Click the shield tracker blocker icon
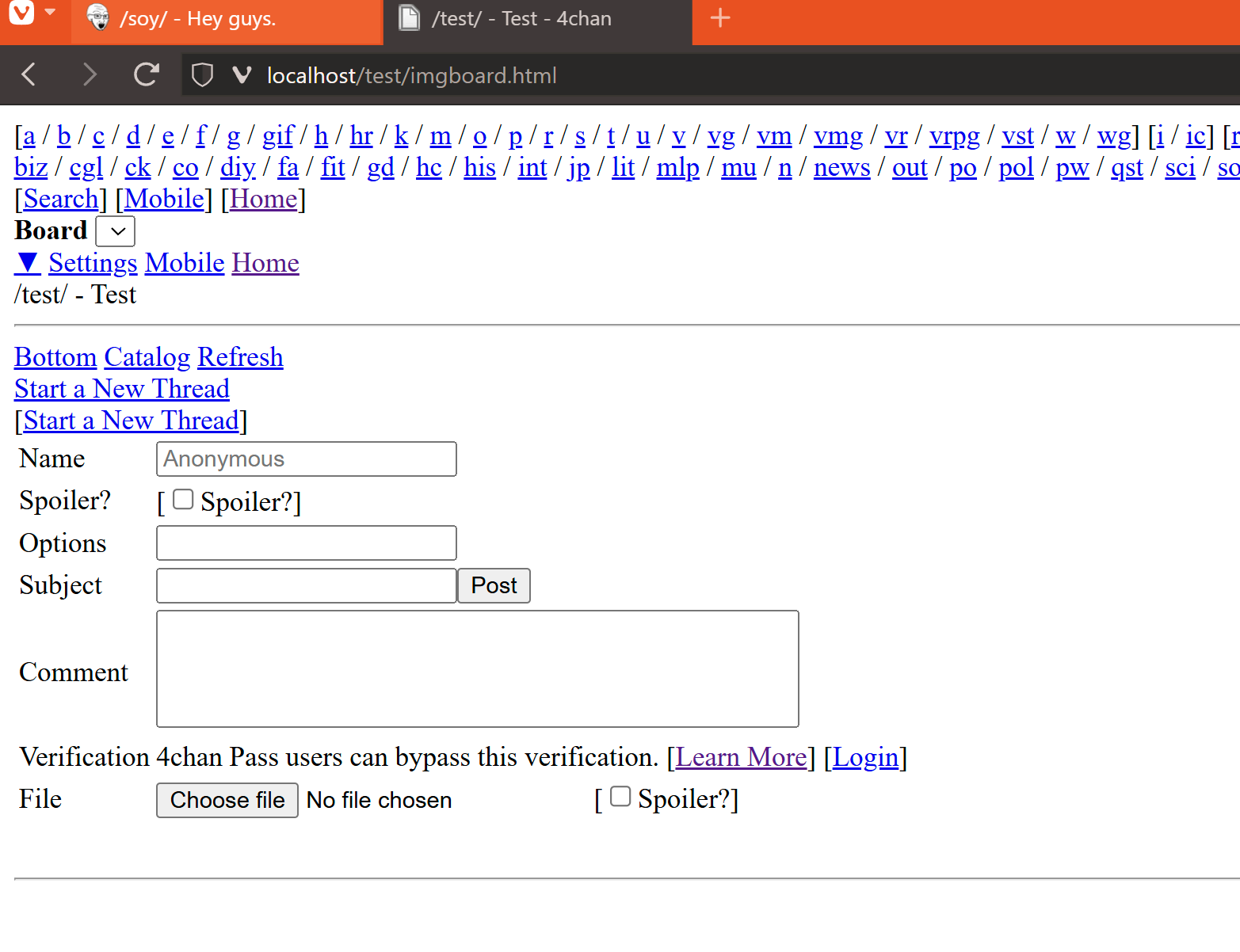Image resolution: width=1240 pixels, height=952 pixels. [x=203, y=75]
